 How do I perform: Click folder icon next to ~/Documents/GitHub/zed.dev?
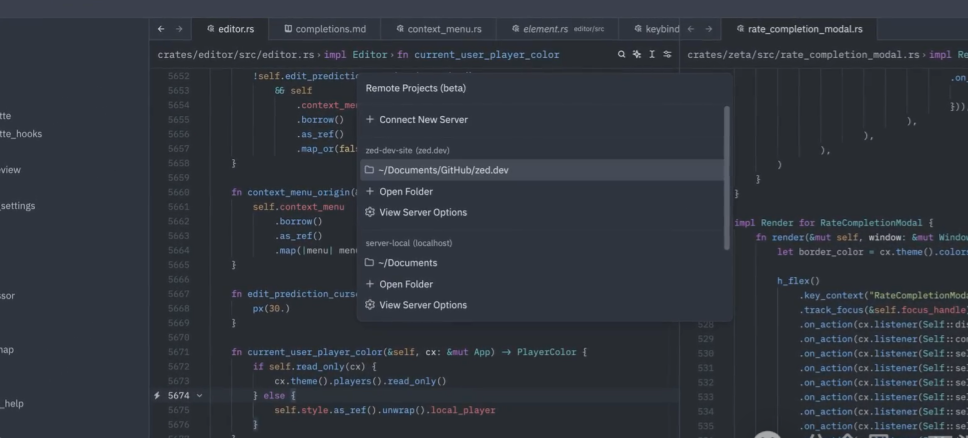click(369, 170)
